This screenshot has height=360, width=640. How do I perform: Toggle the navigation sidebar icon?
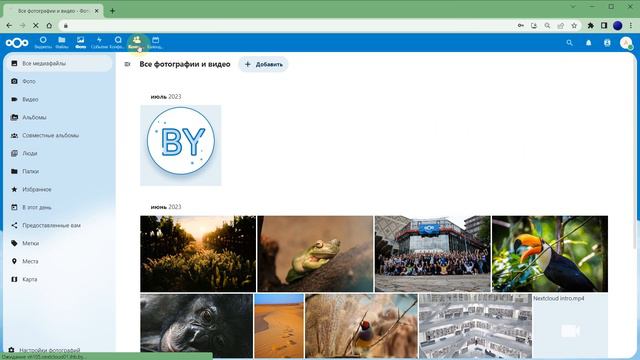coord(127,64)
